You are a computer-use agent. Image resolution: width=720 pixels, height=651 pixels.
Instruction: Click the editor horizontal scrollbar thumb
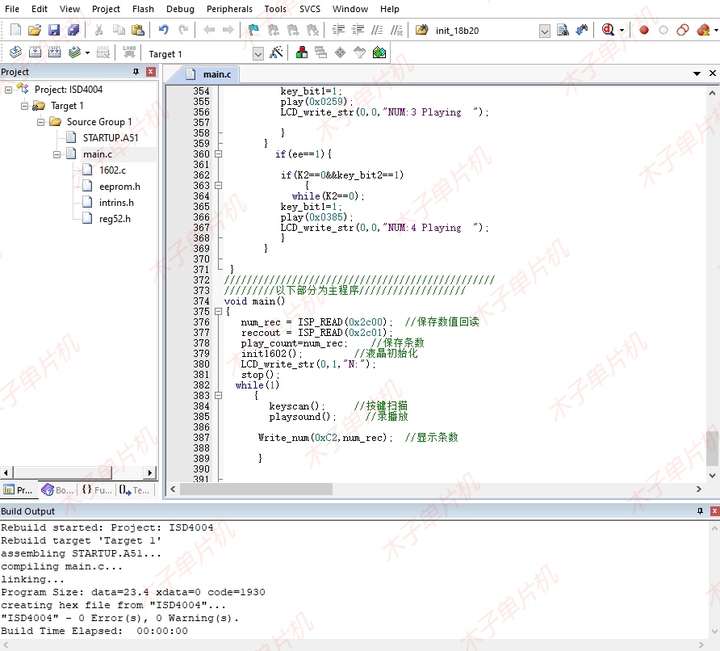256,489
